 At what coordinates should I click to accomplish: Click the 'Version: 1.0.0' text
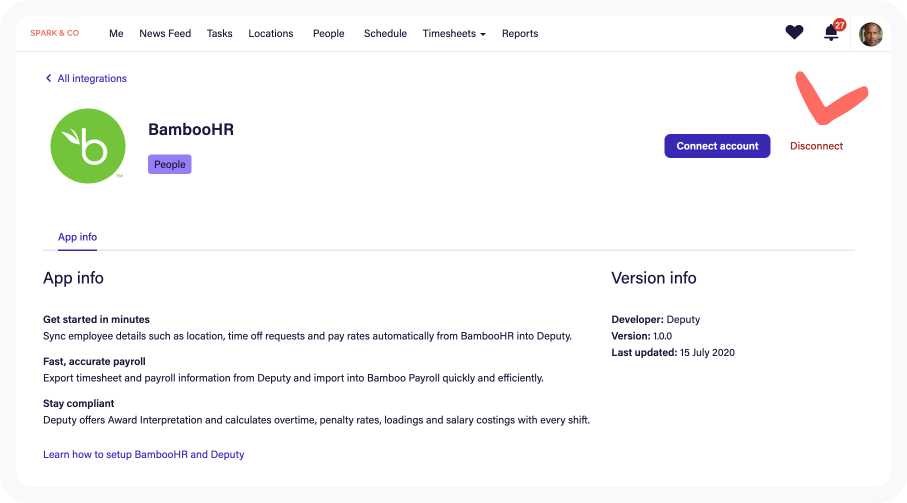641,336
